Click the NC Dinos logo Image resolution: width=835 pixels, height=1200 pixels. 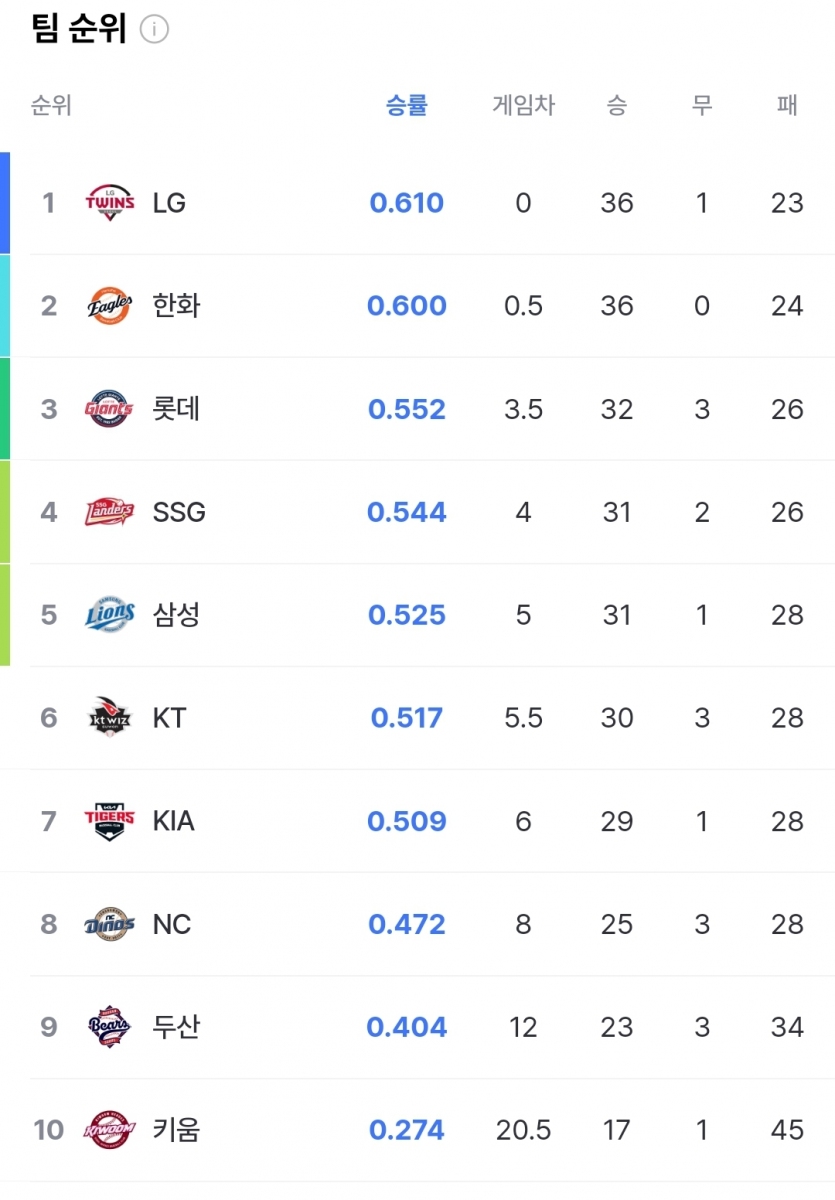[x=109, y=924]
